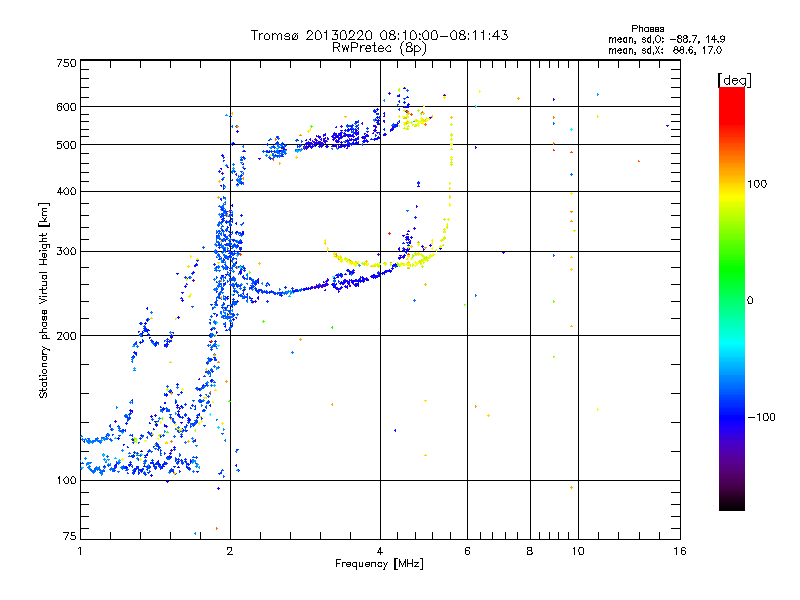Click the x-axis tick label '1'
The height and width of the screenshot is (600, 800).
click(80, 551)
